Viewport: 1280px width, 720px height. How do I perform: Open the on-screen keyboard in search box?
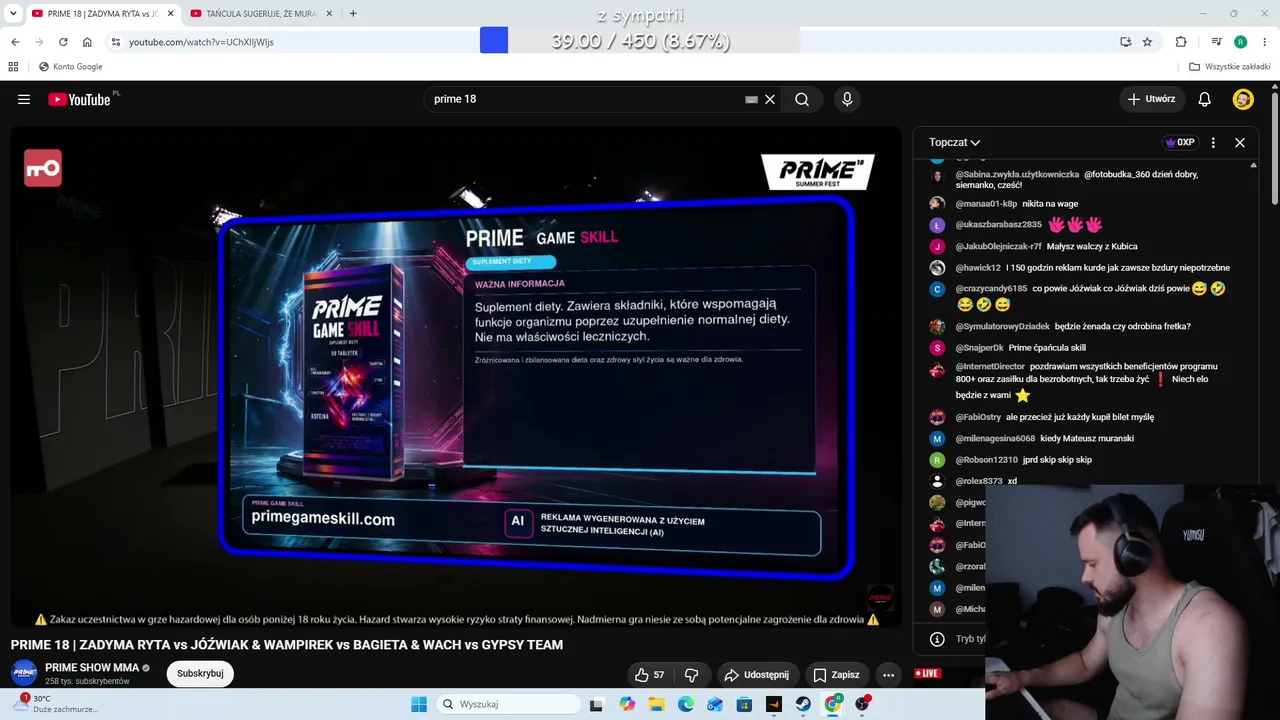click(x=751, y=99)
